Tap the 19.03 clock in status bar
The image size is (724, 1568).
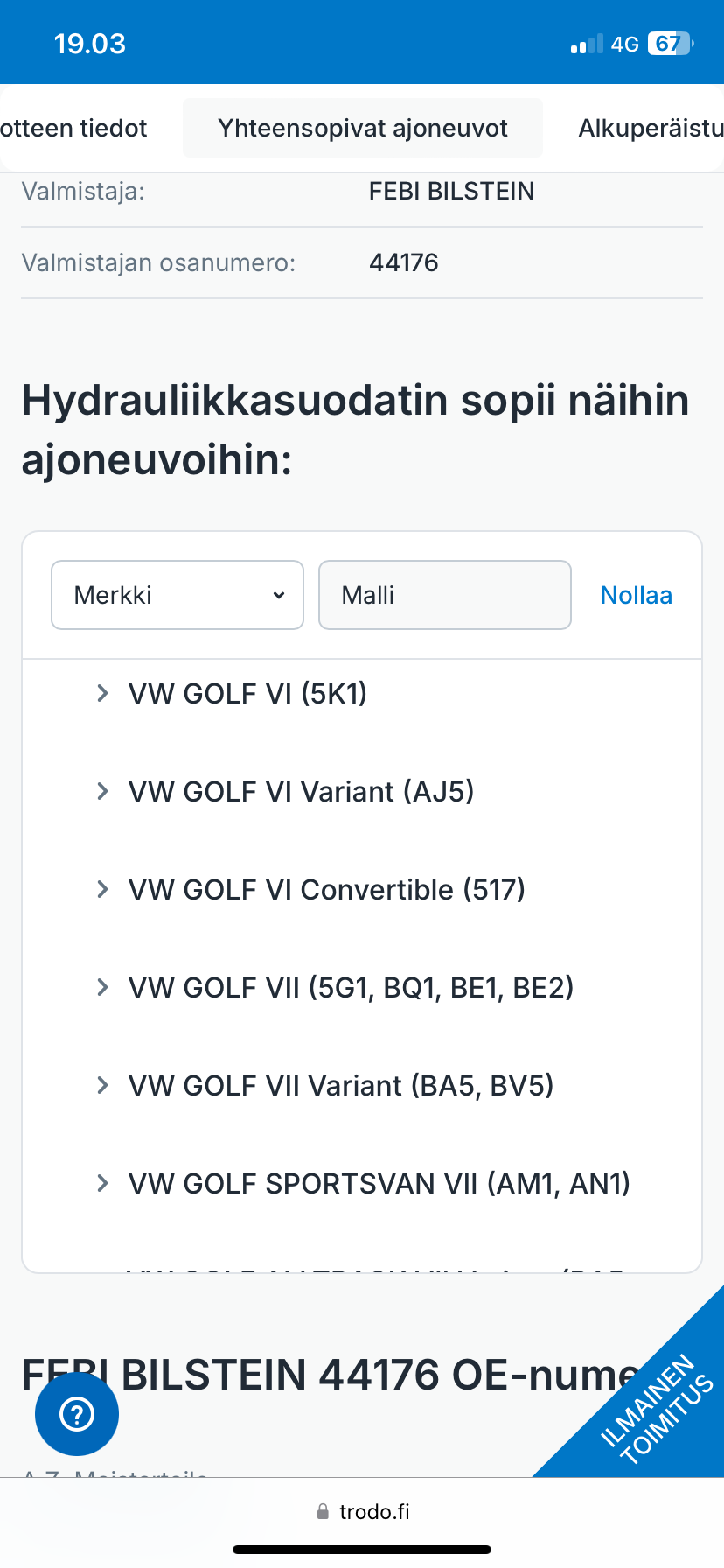[x=90, y=44]
